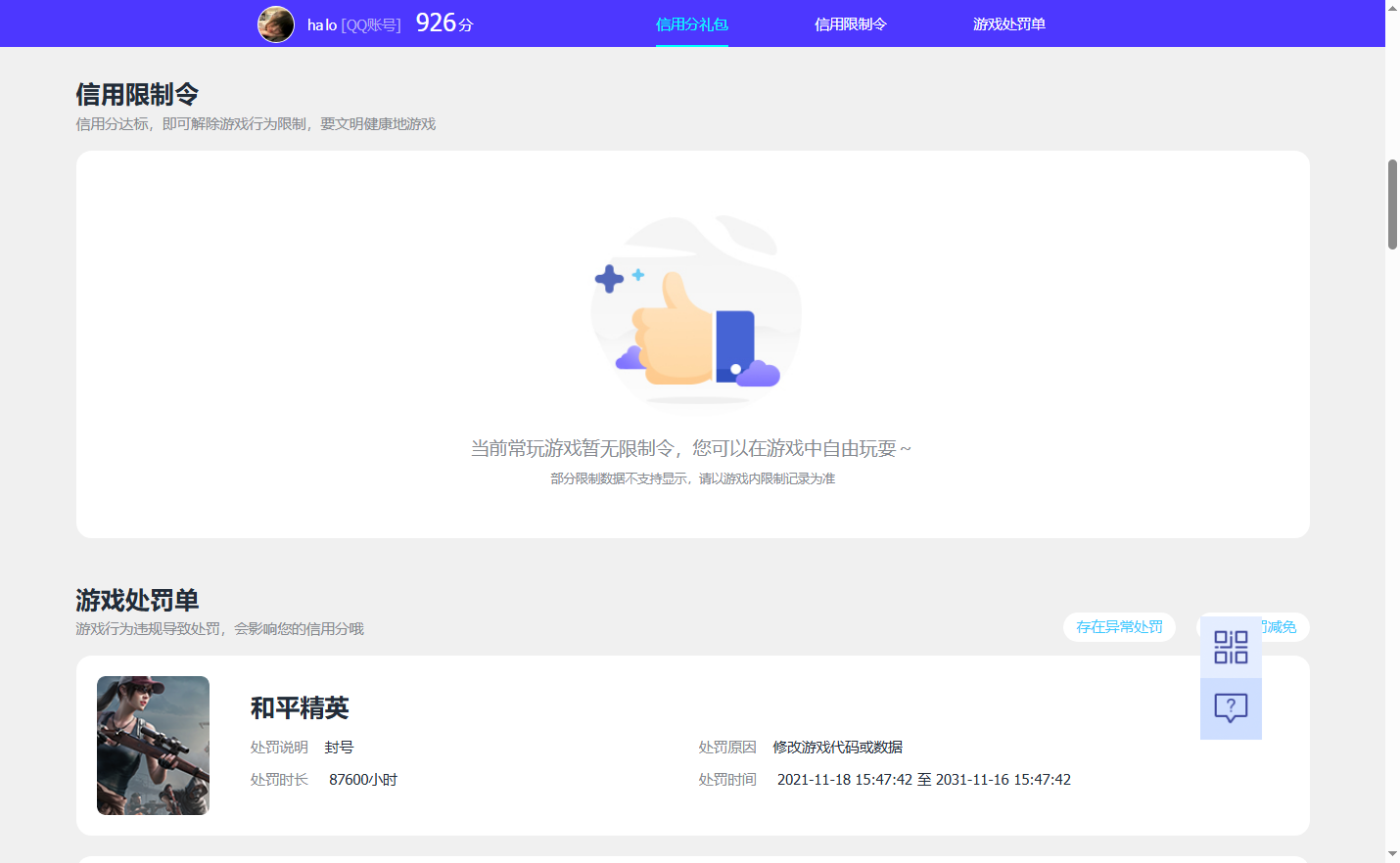Click the halo user avatar

276,24
